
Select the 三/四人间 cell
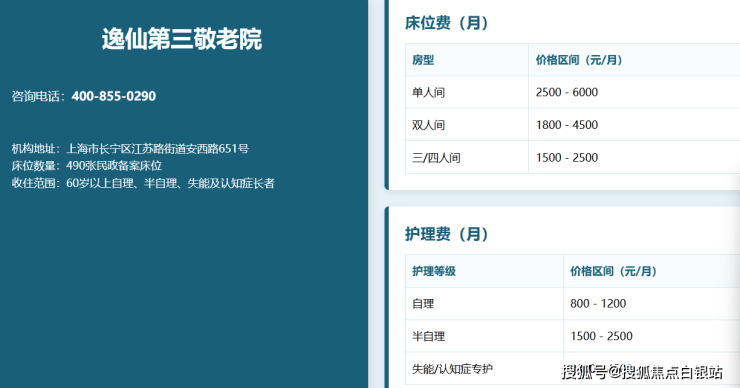(x=436, y=157)
